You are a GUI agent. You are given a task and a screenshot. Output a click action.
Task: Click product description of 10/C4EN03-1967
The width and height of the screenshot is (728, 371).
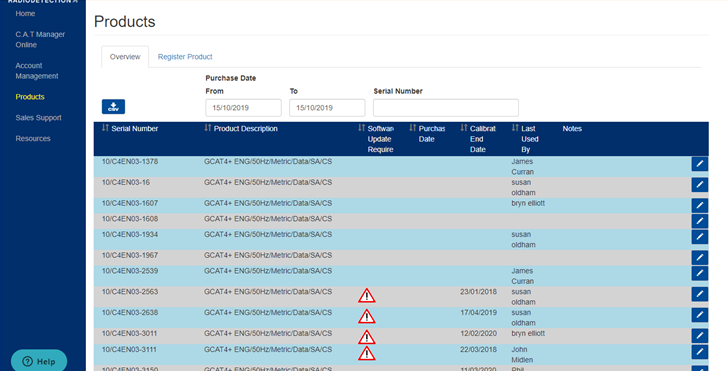(x=268, y=255)
